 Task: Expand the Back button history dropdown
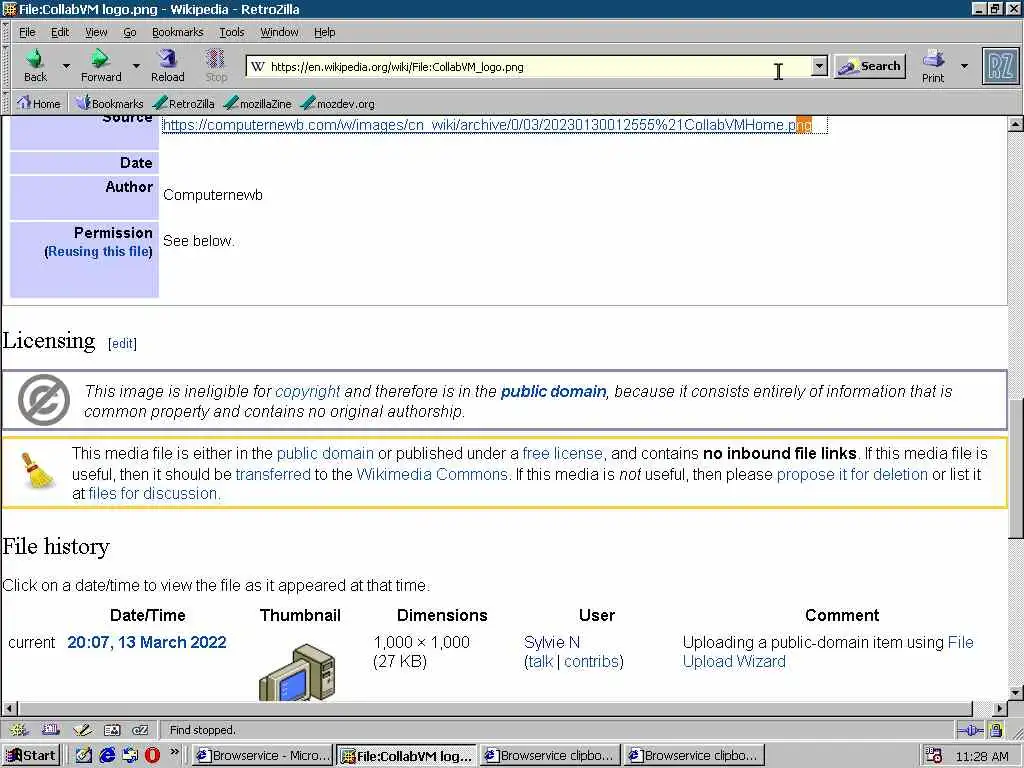[66, 66]
